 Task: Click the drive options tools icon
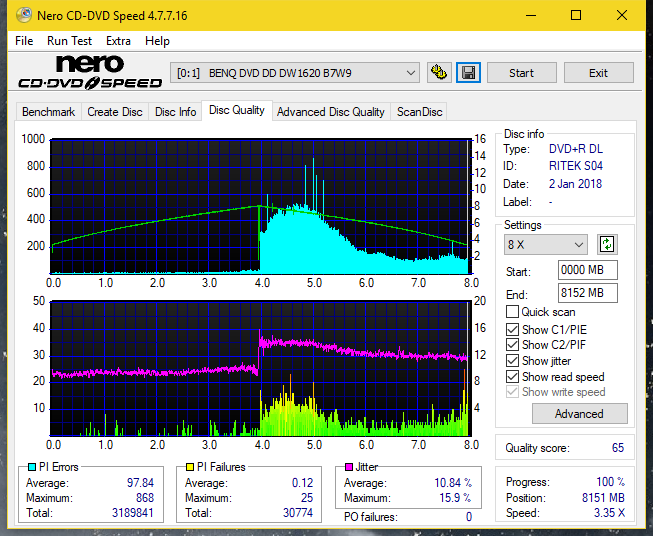click(439, 73)
